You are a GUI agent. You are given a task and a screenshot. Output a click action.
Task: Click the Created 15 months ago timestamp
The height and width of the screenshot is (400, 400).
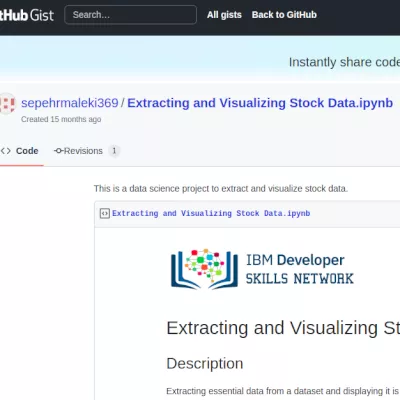pyautogui.click(x=61, y=119)
